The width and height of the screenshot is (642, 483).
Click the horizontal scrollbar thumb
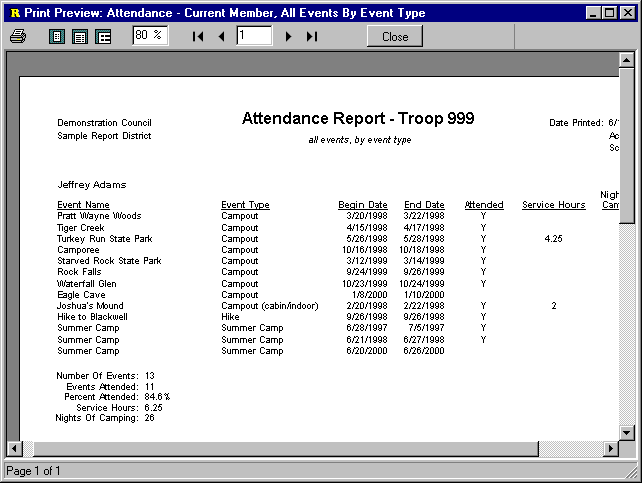[x=286, y=448]
